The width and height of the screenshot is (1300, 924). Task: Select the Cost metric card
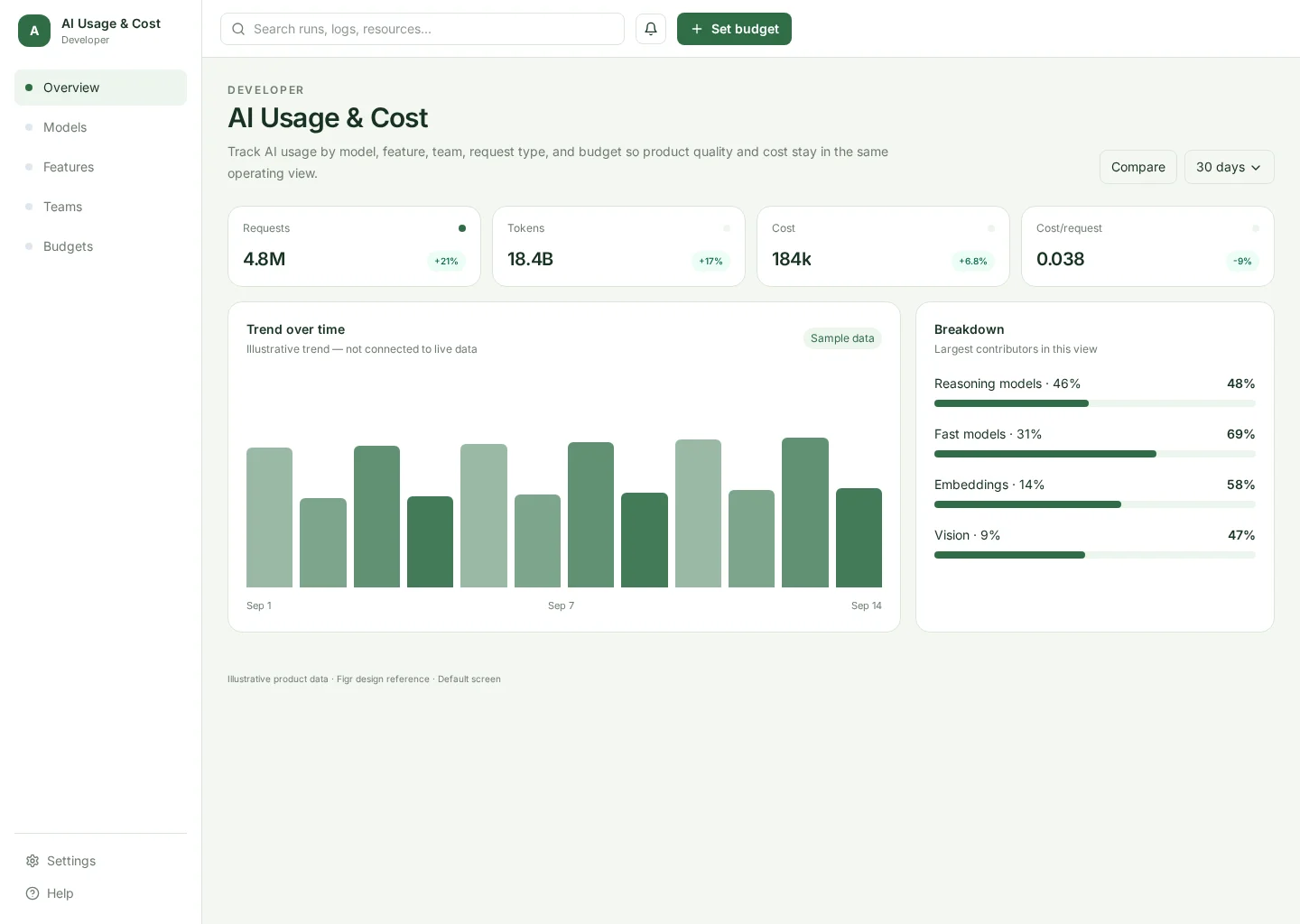point(883,246)
